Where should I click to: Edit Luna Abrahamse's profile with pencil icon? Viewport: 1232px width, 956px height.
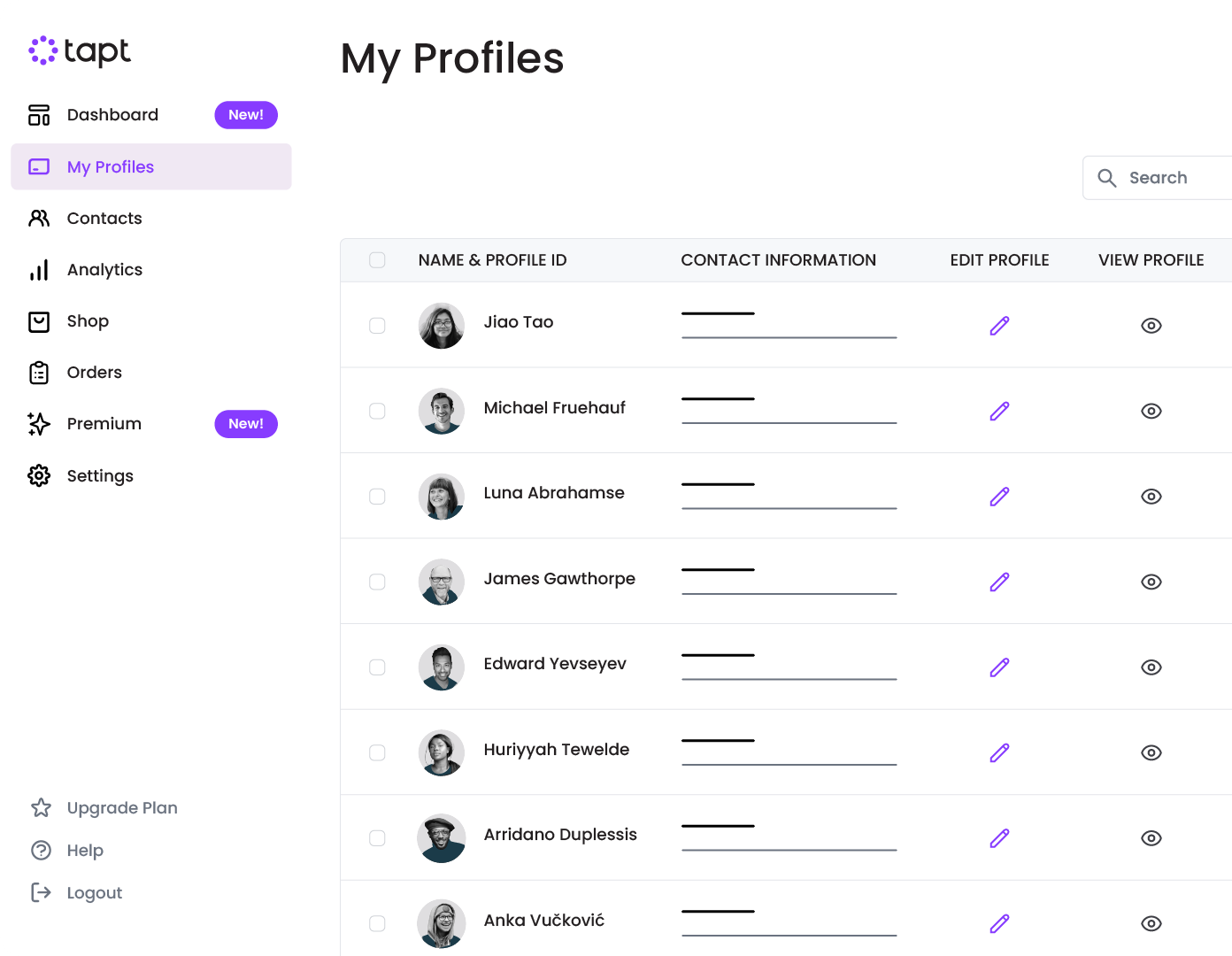[999, 497]
